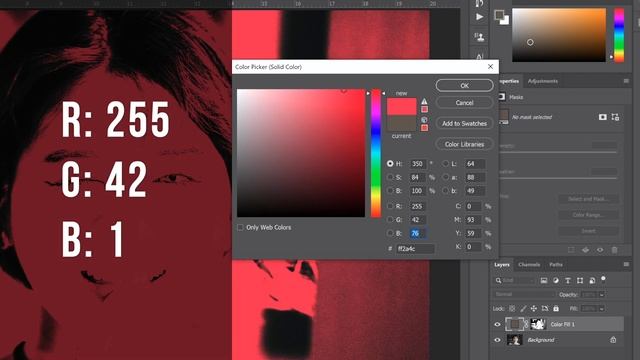Screen dimensions: 640x360
Task: Open Color Libraries
Action: (x=464, y=144)
